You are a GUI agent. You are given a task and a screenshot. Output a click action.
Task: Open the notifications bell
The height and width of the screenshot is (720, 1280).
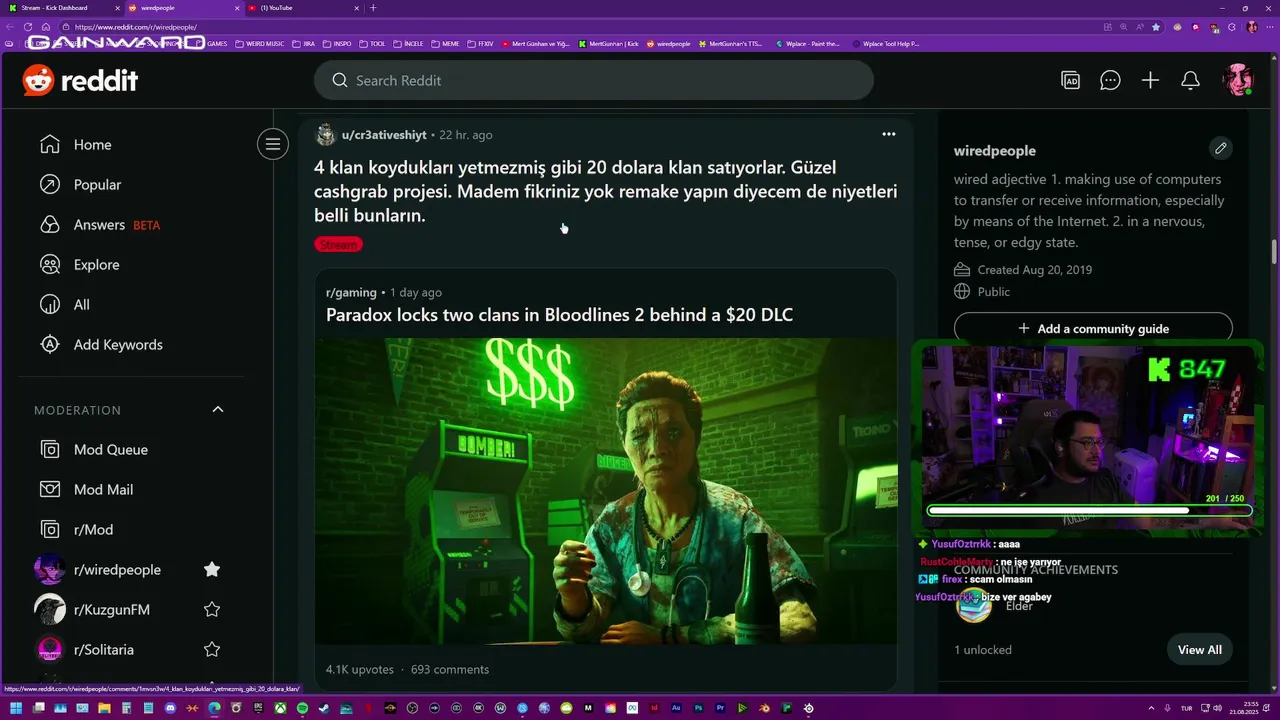[x=1190, y=81]
